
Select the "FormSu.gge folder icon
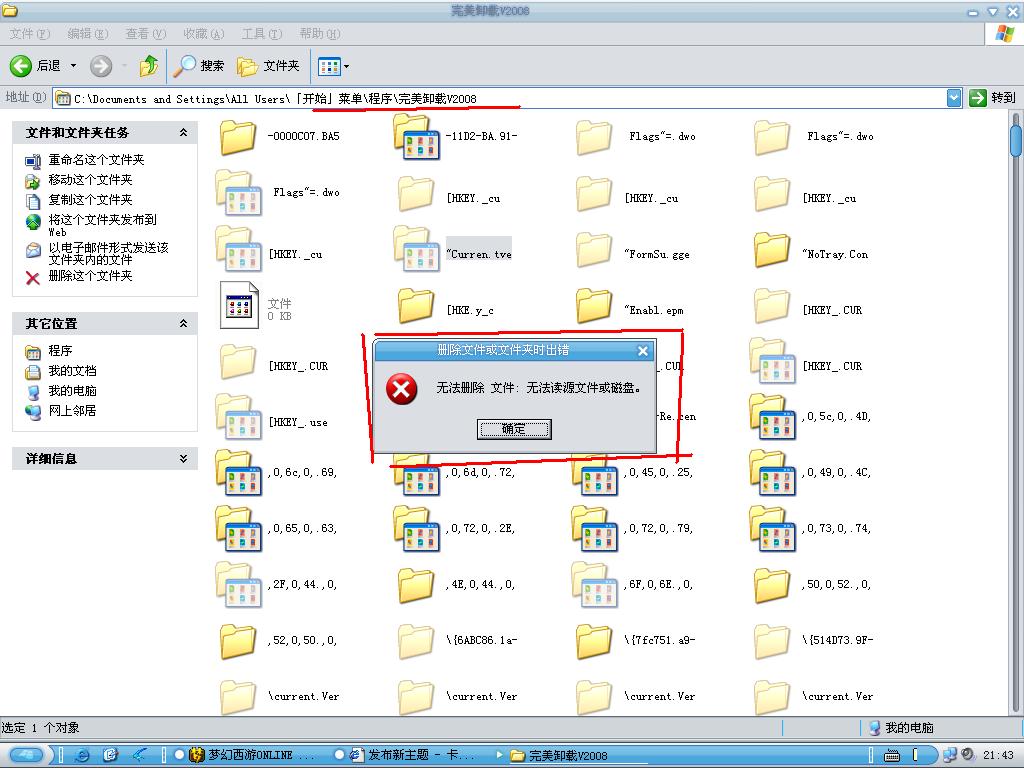(594, 249)
